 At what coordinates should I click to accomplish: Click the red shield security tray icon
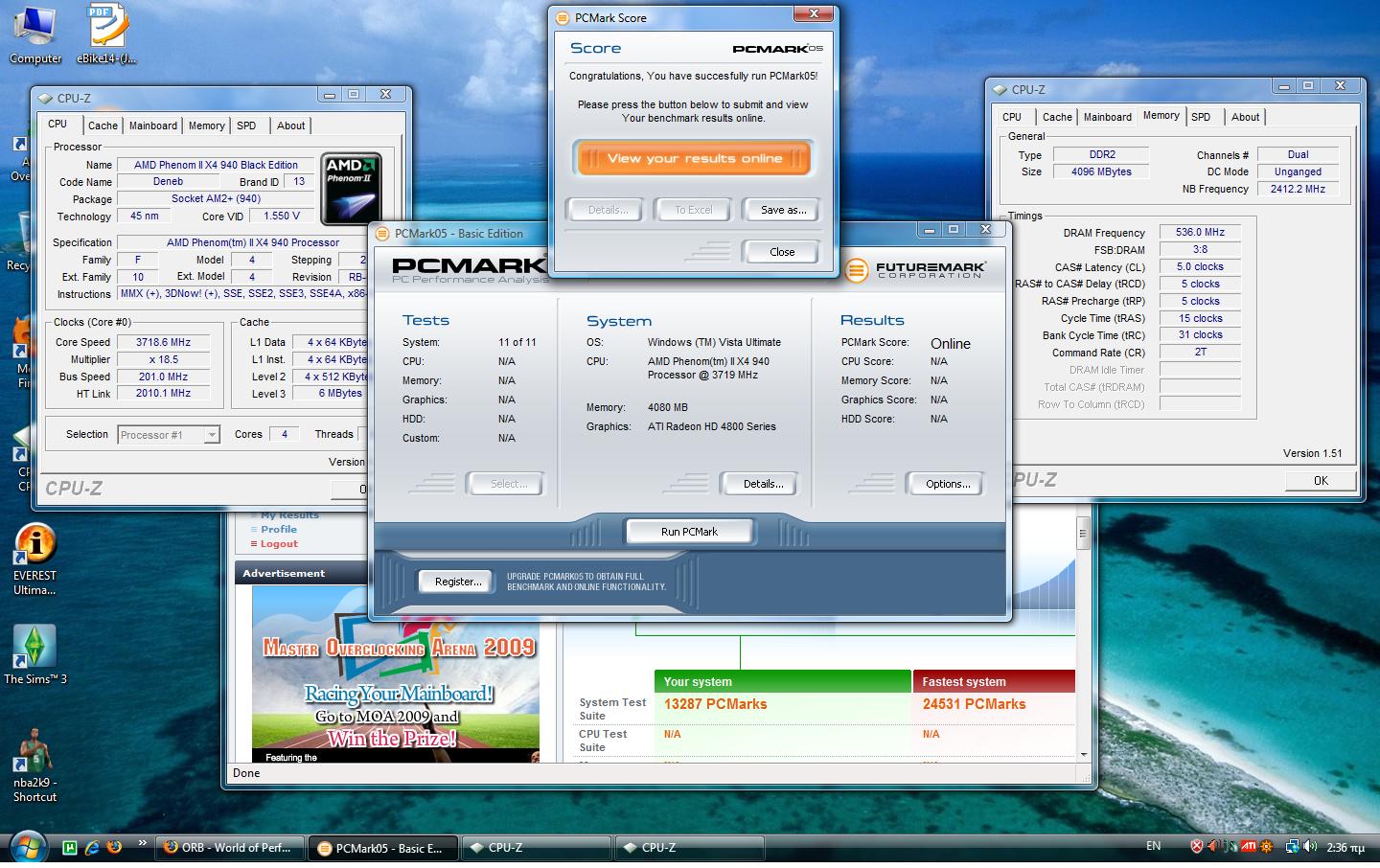tap(1197, 846)
